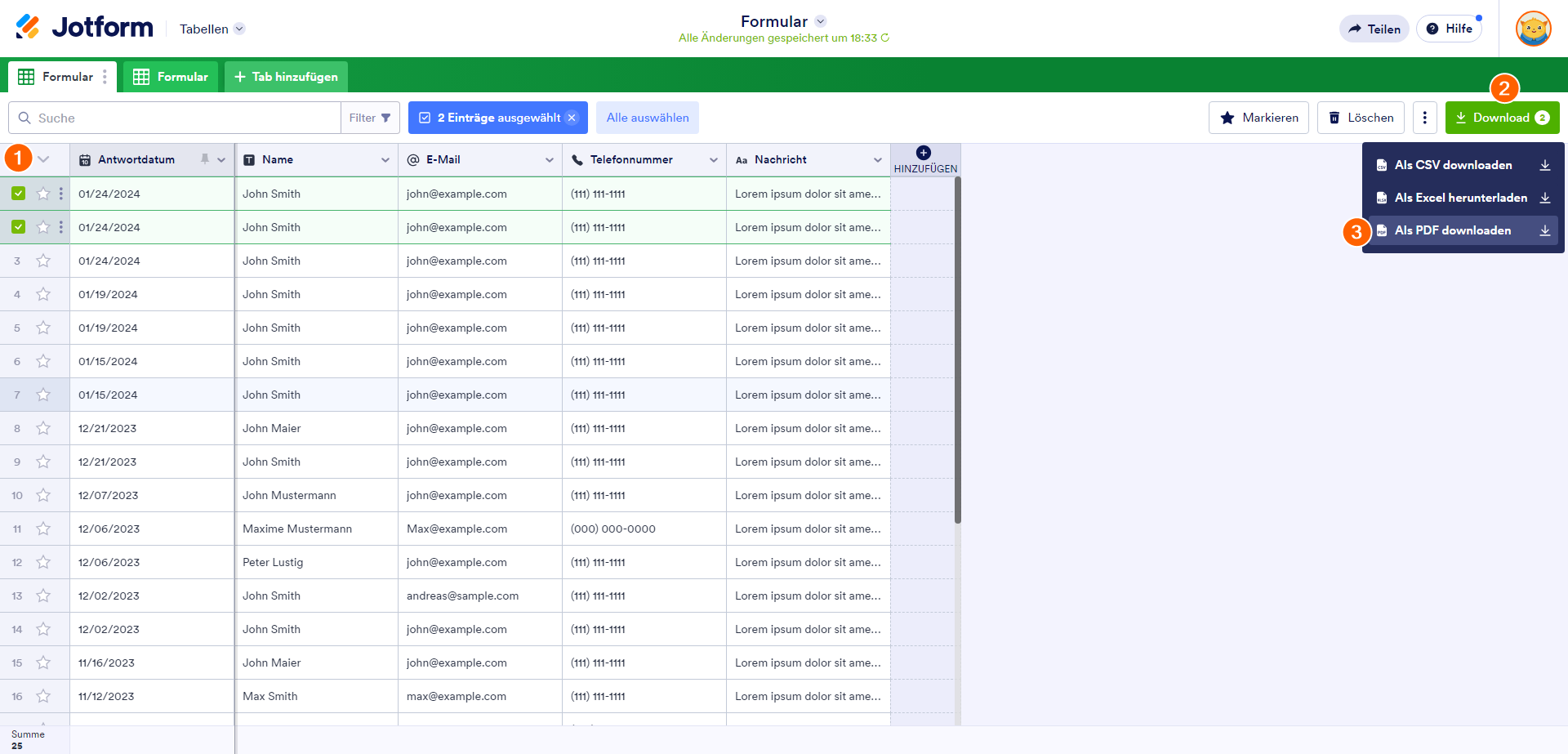Open the three-dot menu on the active Formular tab
Image resolution: width=1568 pixels, height=754 pixels.
pos(105,77)
